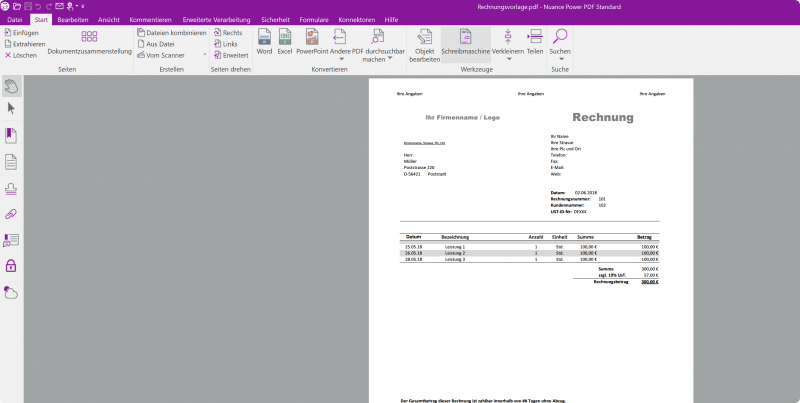The image size is (800, 403).
Task: Create PDF with Aus Datei
Action: point(156,44)
